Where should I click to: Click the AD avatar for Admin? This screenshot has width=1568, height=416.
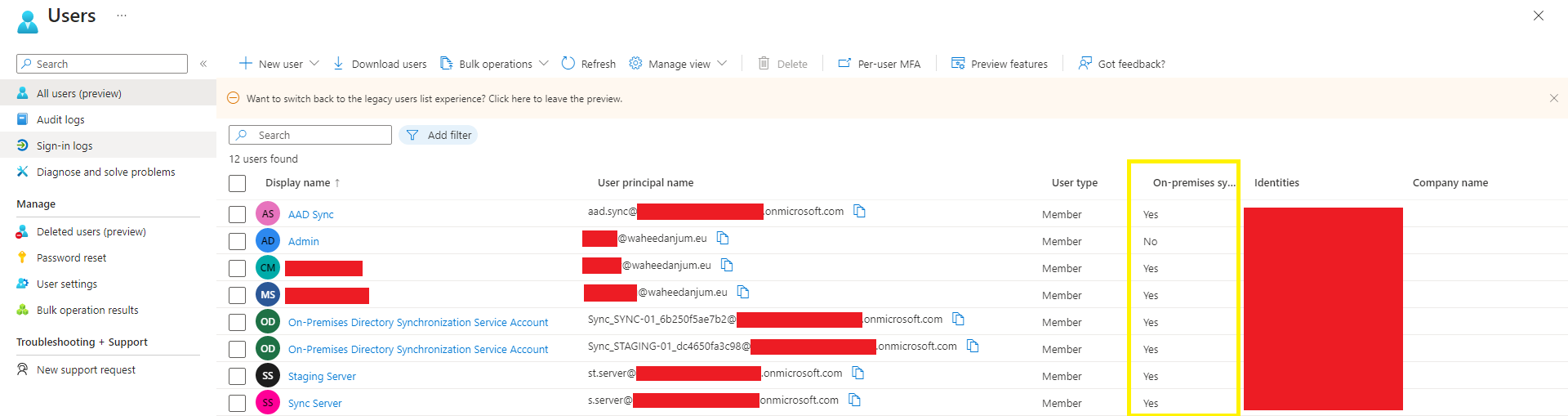pos(268,240)
